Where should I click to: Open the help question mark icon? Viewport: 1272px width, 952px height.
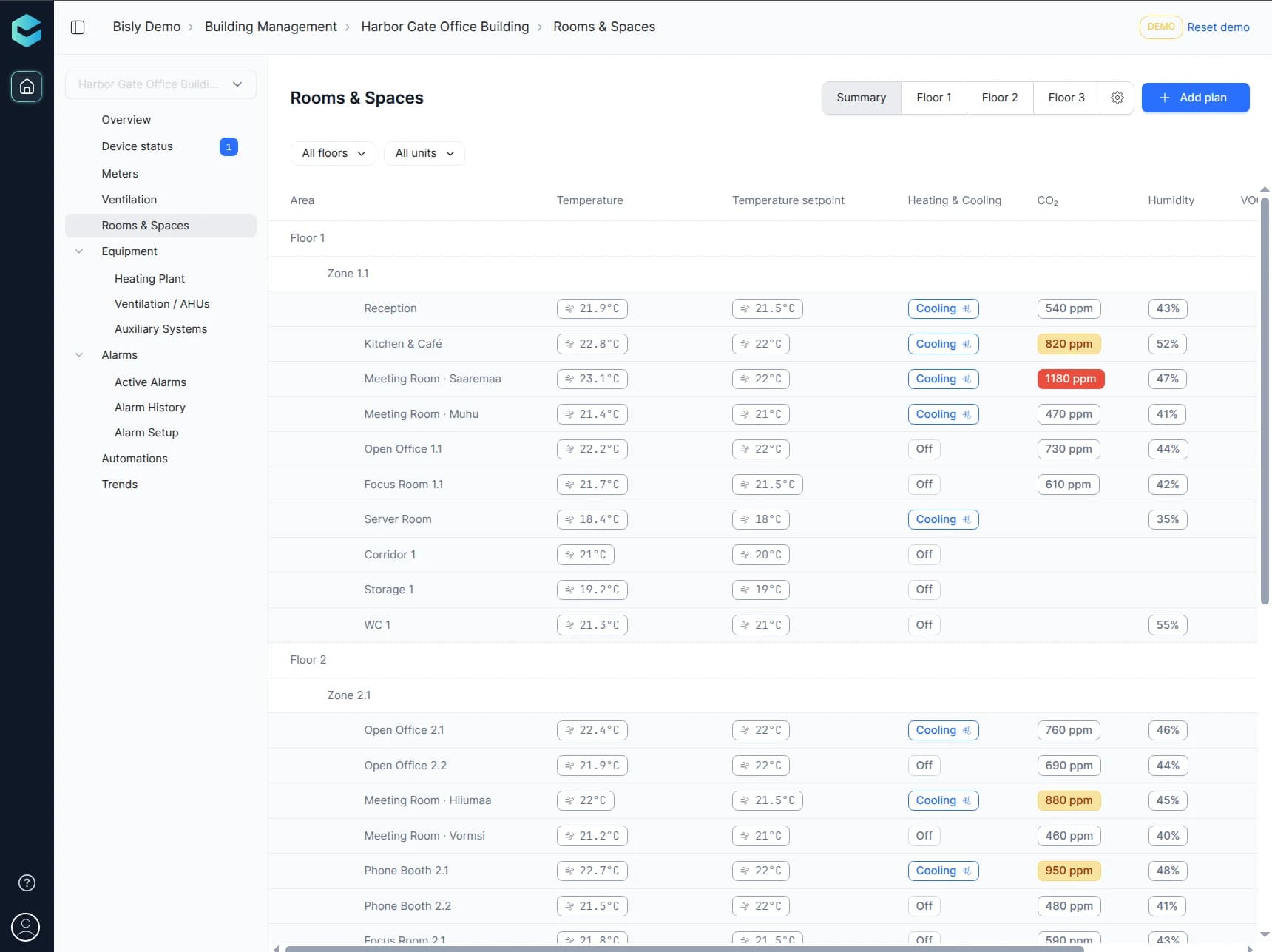(27, 882)
